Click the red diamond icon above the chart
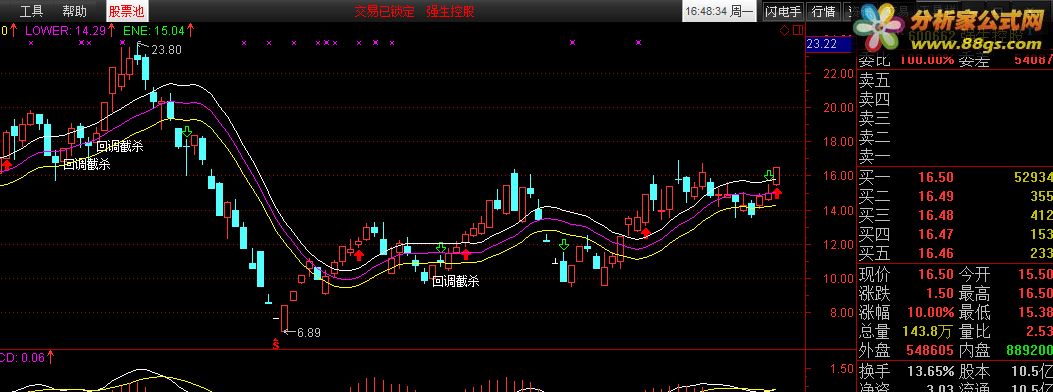The image size is (1053, 392). [784, 30]
